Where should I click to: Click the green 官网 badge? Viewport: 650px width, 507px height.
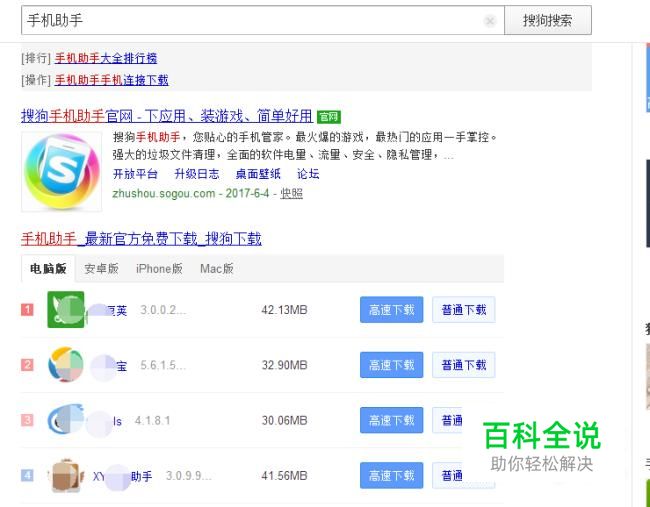point(329,117)
